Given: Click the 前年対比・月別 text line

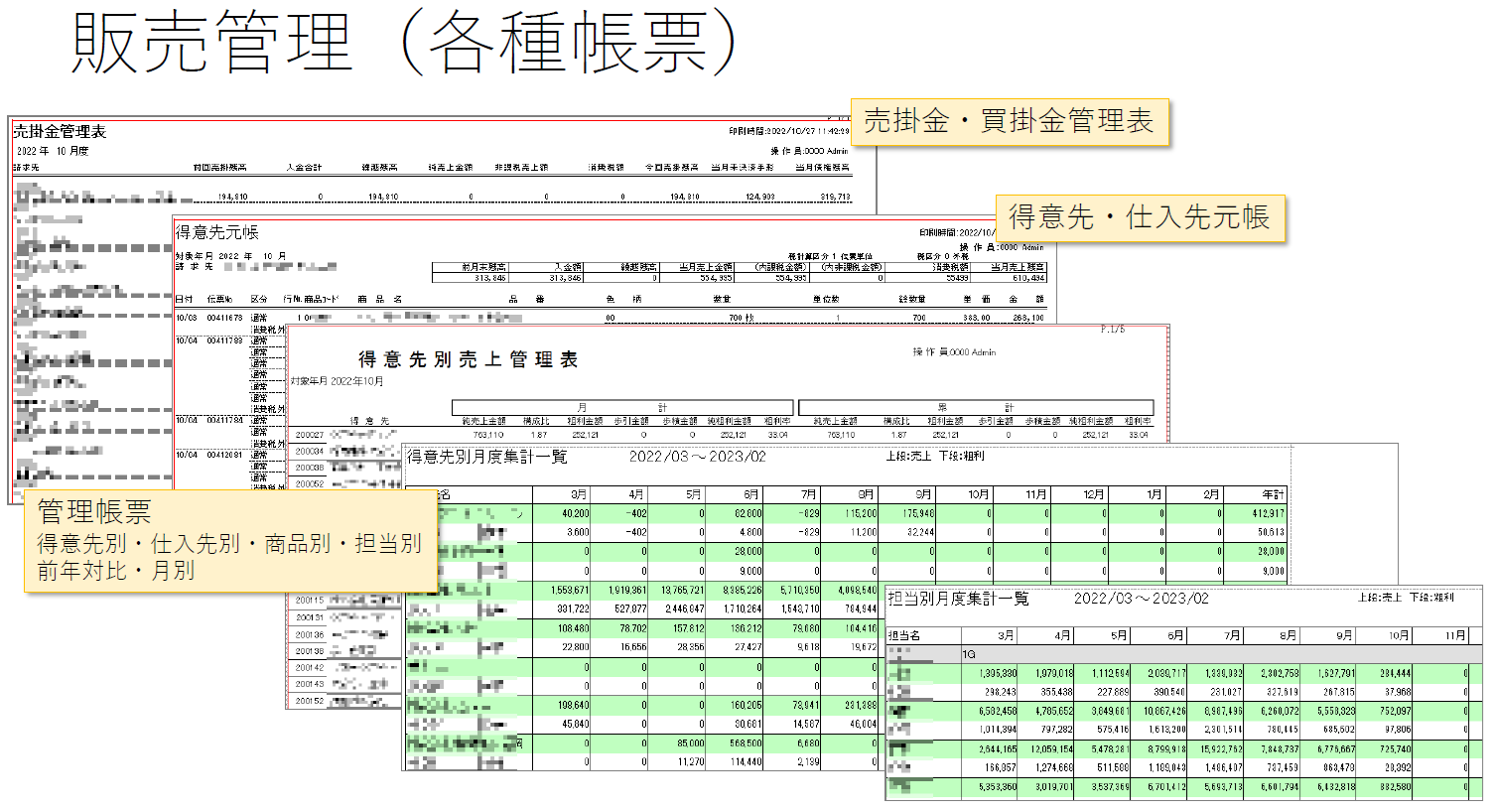Looking at the screenshot, I should [x=116, y=572].
